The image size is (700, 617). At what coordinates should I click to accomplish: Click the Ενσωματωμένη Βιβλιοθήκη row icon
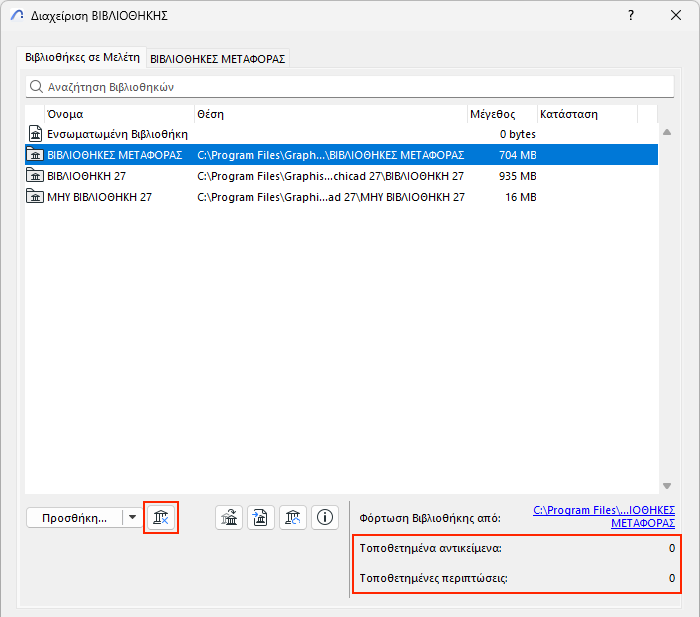point(35,134)
